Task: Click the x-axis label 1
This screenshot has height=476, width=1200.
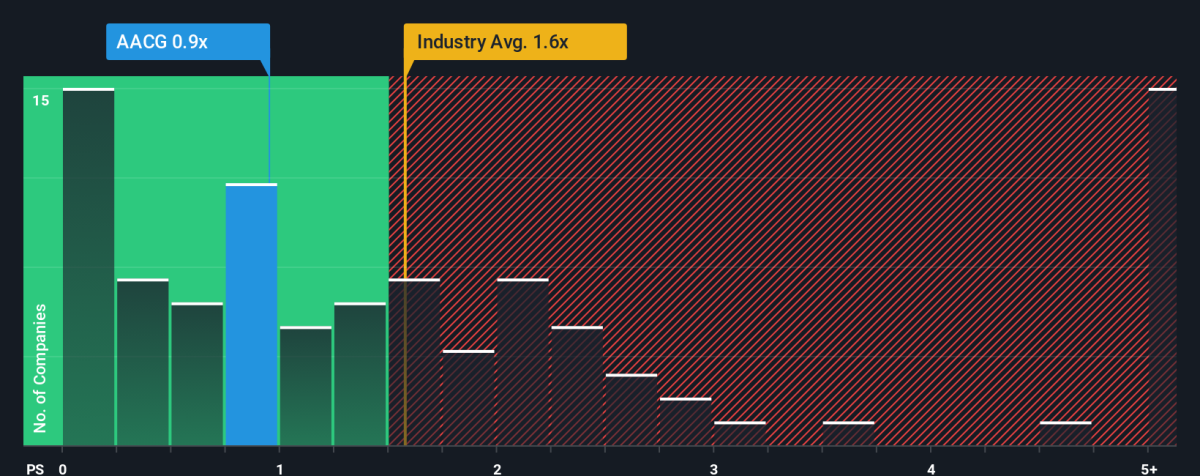Action: click(x=280, y=469)
